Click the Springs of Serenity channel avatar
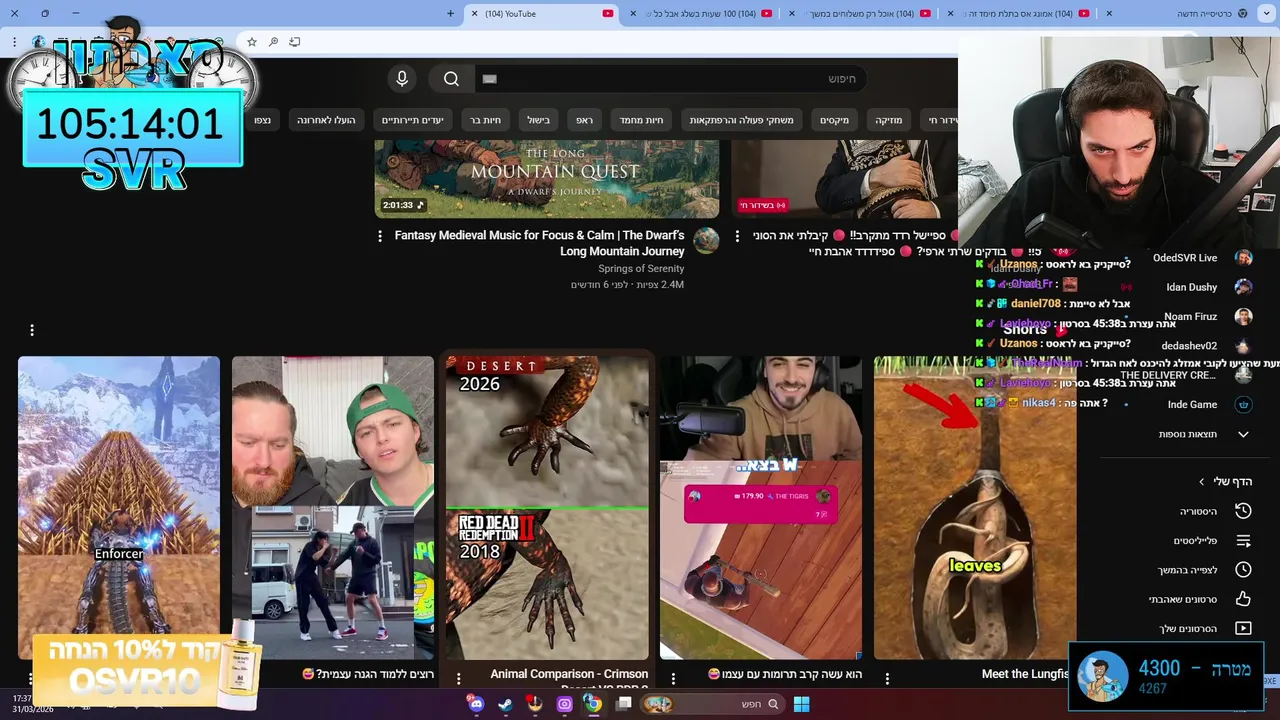 pyautogui.click(x=706, y=240)
